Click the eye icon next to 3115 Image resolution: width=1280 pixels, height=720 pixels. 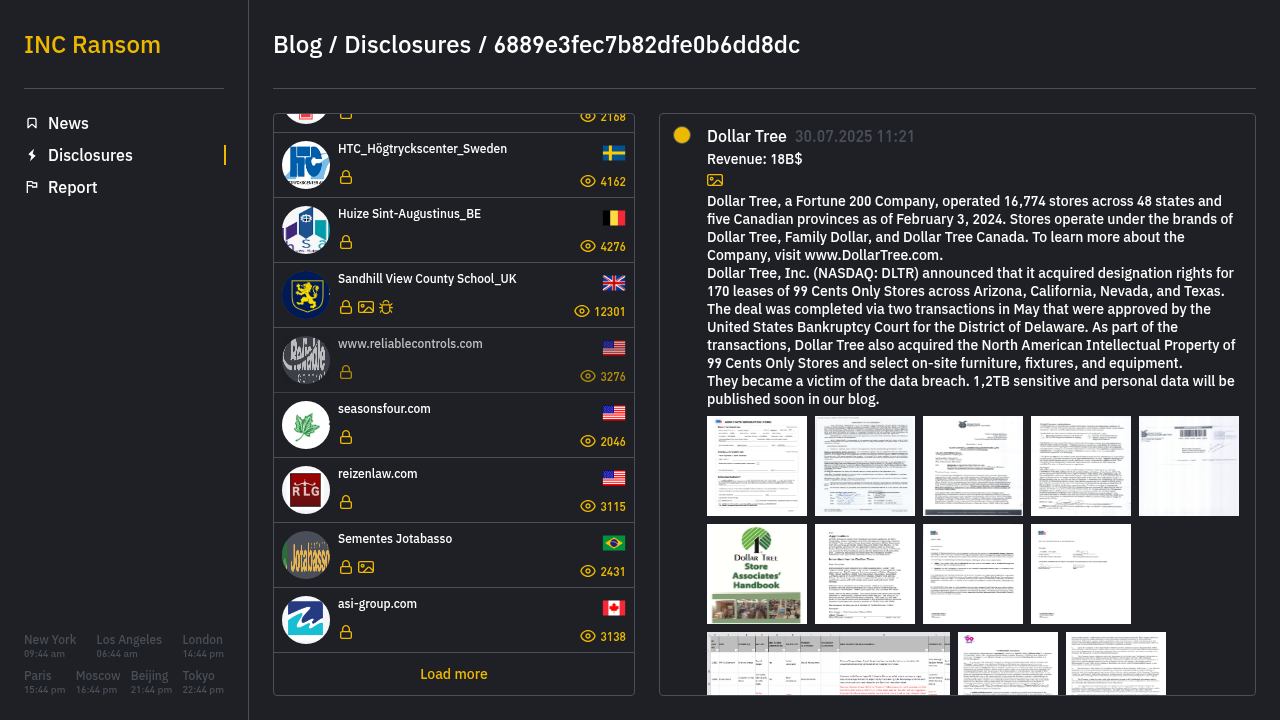588,506
